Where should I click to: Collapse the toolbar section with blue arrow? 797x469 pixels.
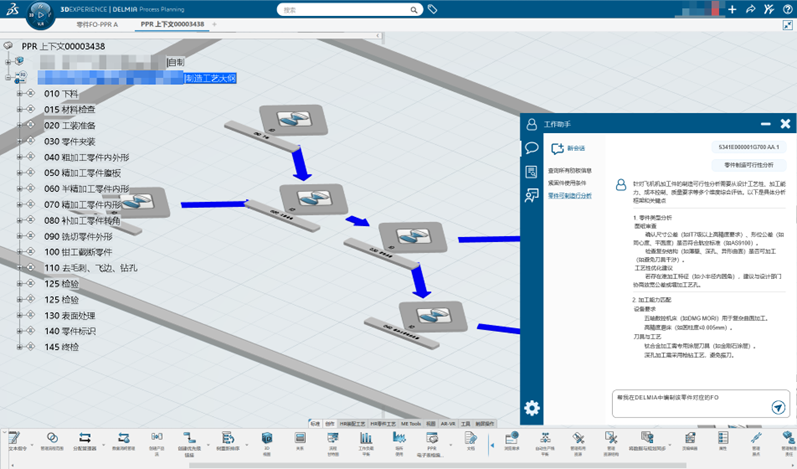[492, 445]
